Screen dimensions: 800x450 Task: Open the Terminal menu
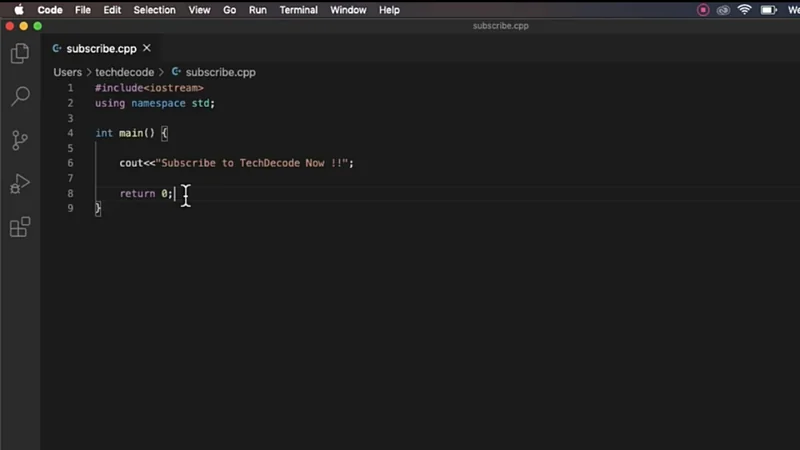pos(299,10)
